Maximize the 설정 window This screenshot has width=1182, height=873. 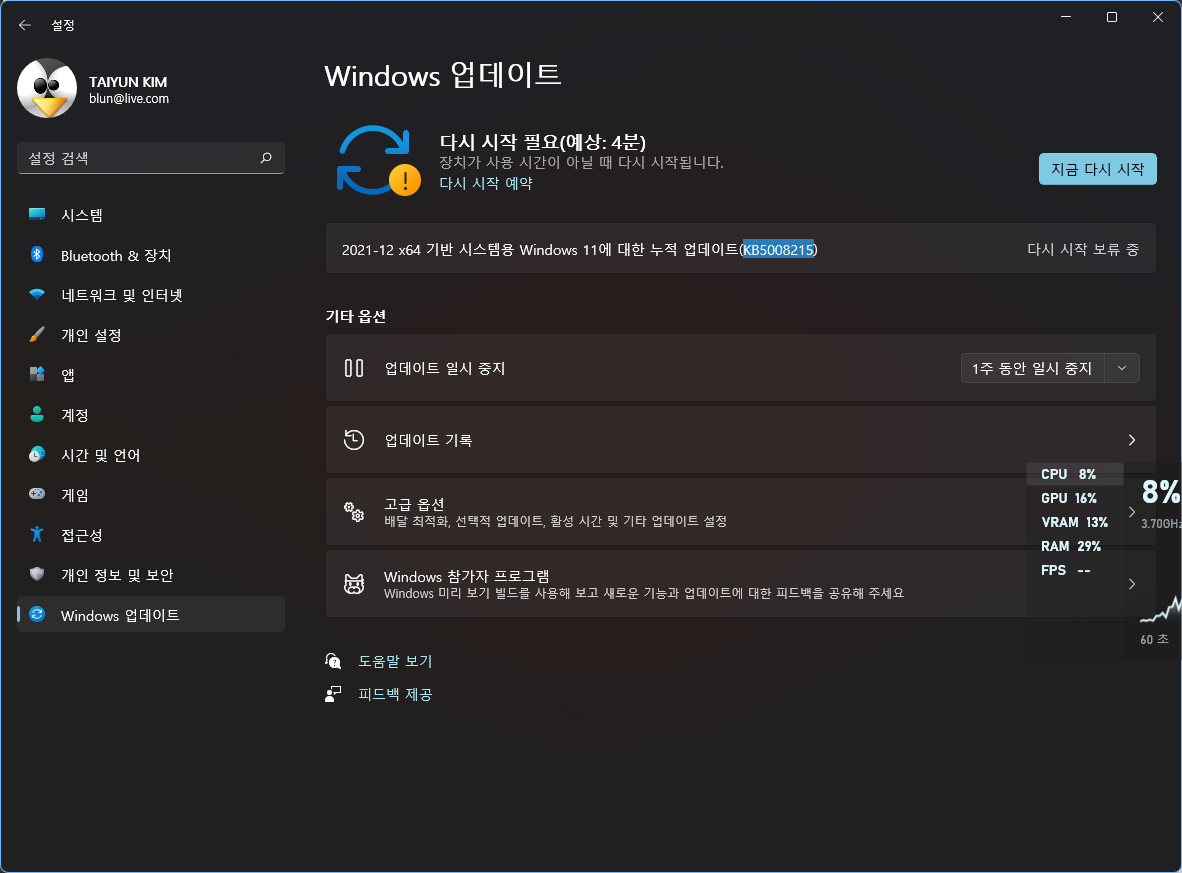[1112, 17]
